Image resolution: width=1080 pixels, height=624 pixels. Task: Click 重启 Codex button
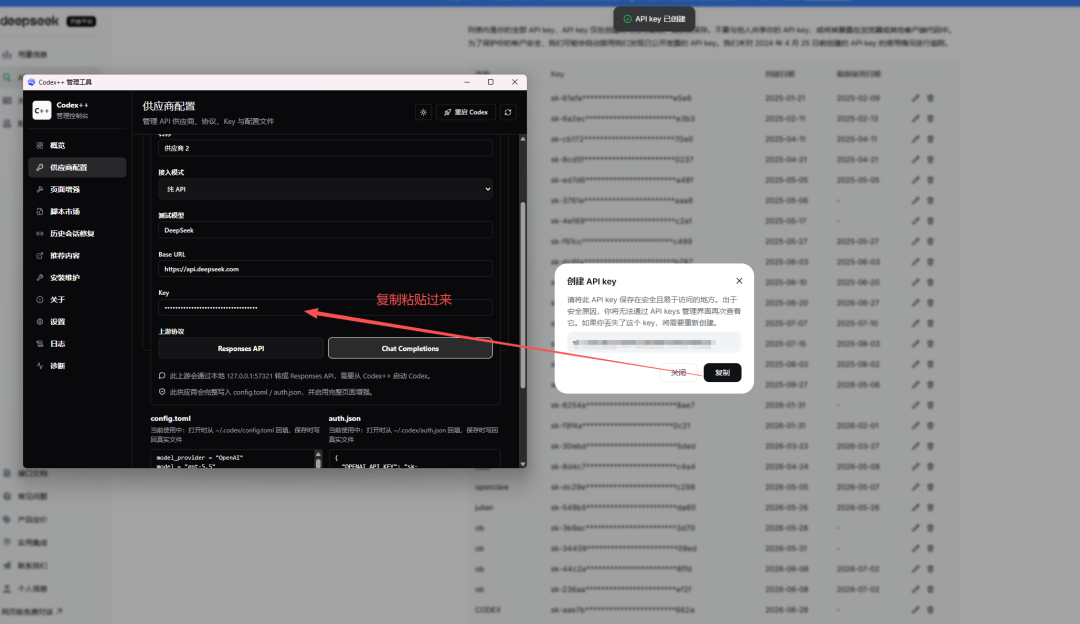(x=466, y=112)
